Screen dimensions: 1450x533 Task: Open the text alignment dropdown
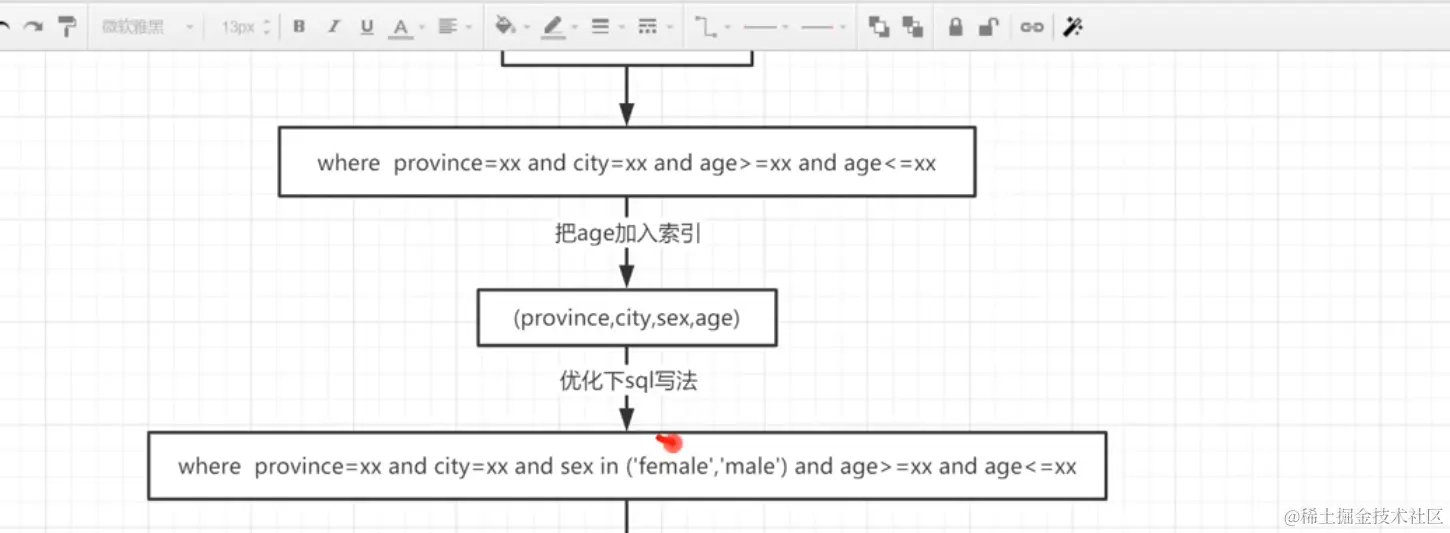453,27
